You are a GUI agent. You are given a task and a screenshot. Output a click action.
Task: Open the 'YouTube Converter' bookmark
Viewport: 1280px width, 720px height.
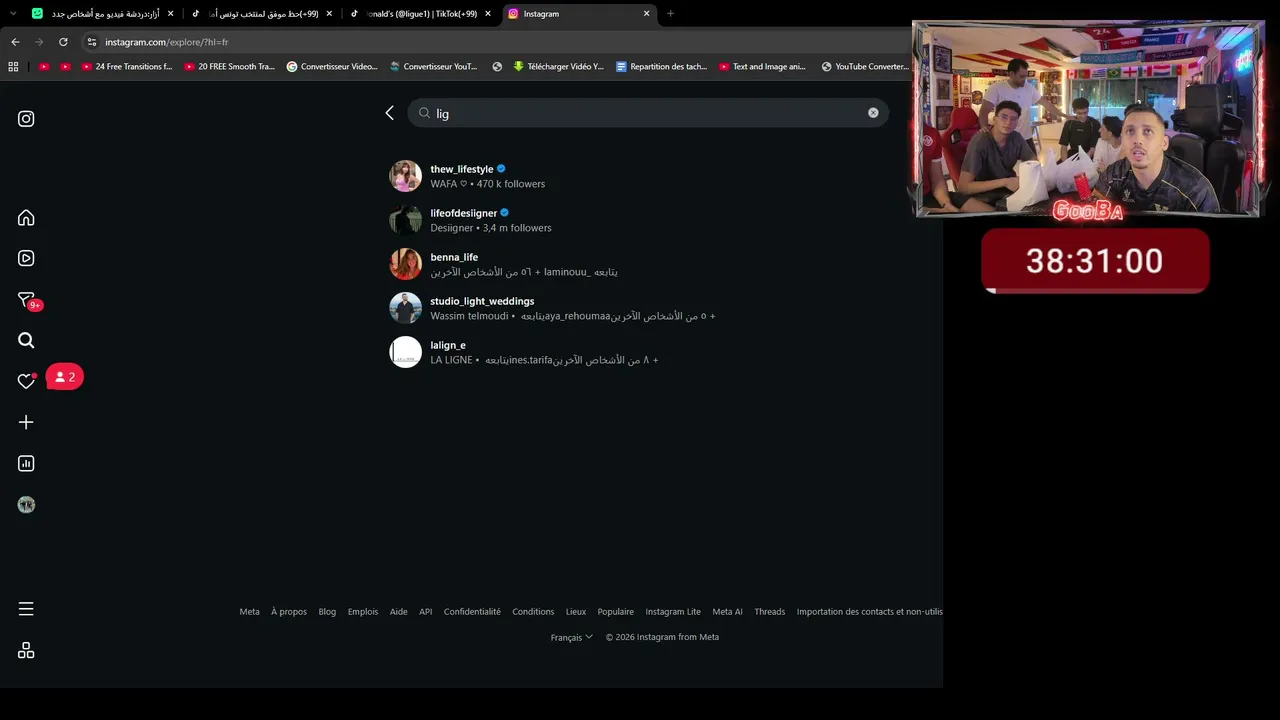coord(865,67)
